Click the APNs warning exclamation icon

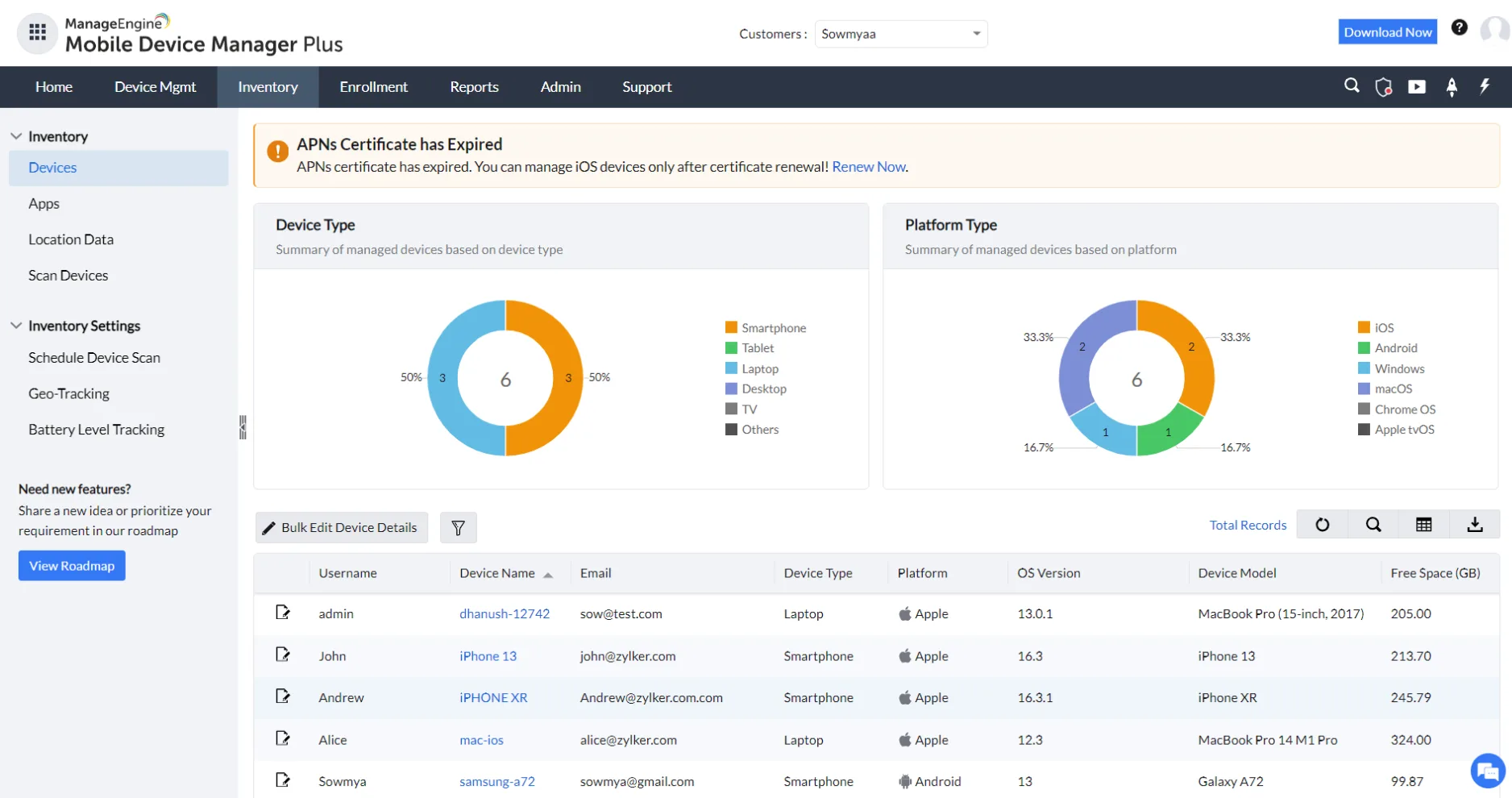tap(277, 152)
